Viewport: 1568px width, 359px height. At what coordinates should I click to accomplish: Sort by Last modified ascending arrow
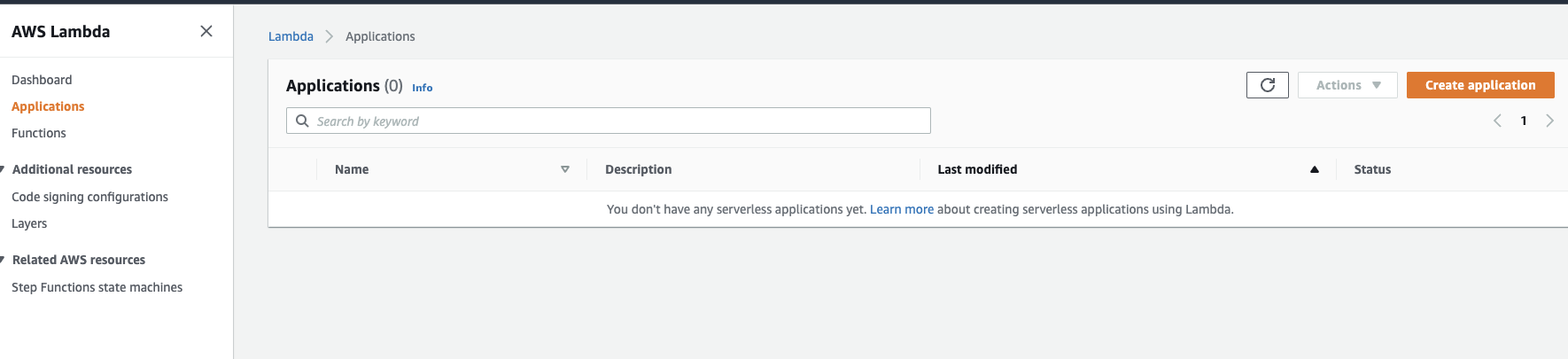[x=1315, y=169]
